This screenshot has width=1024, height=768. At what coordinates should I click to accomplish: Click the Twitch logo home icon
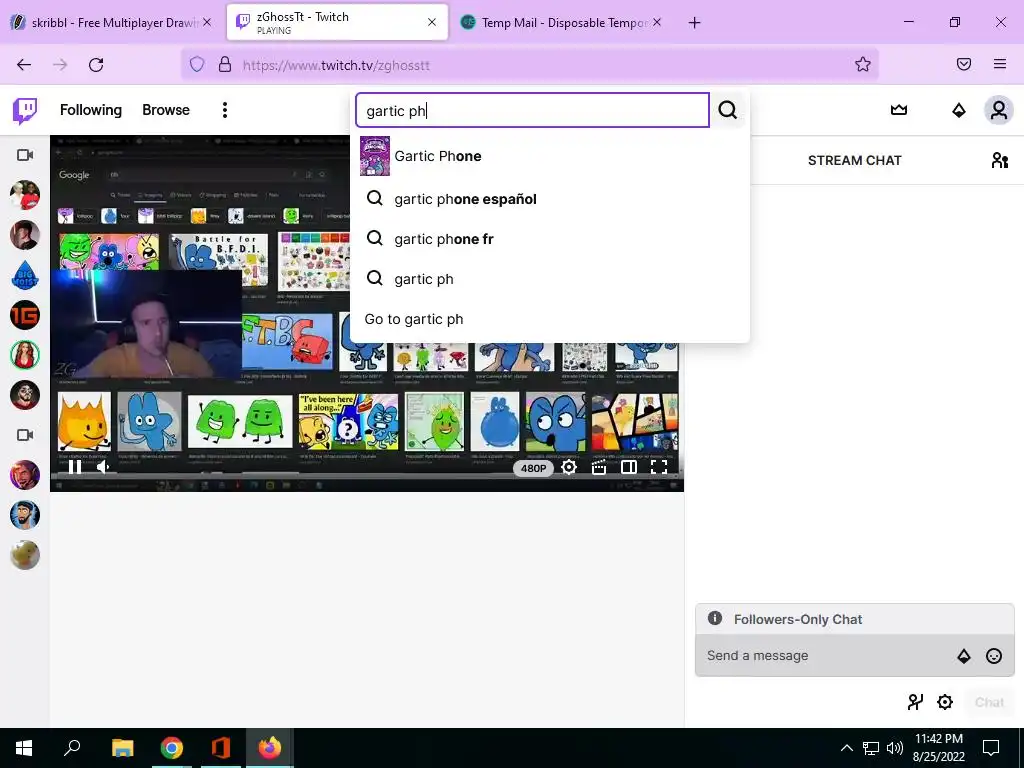click(25, 110)
